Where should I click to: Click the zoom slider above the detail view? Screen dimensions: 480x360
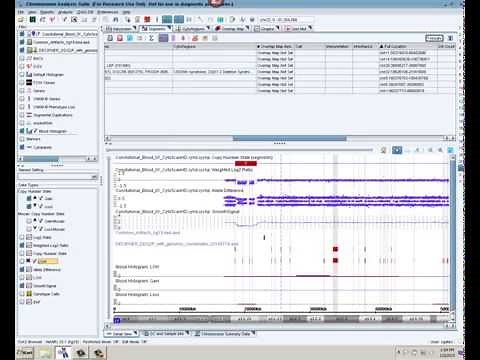pyautogui.click(x=239, y=150)
